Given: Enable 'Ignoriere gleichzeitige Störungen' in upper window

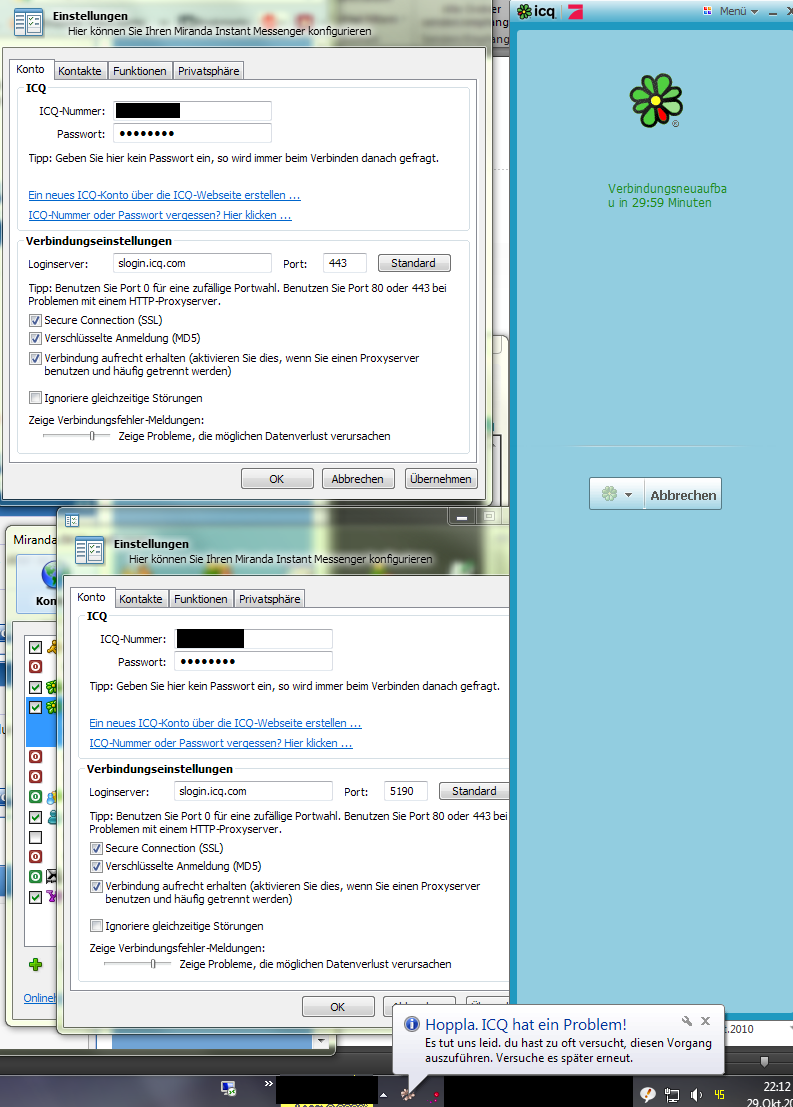Looking at the screenshot, I should (x=35, y=398).
